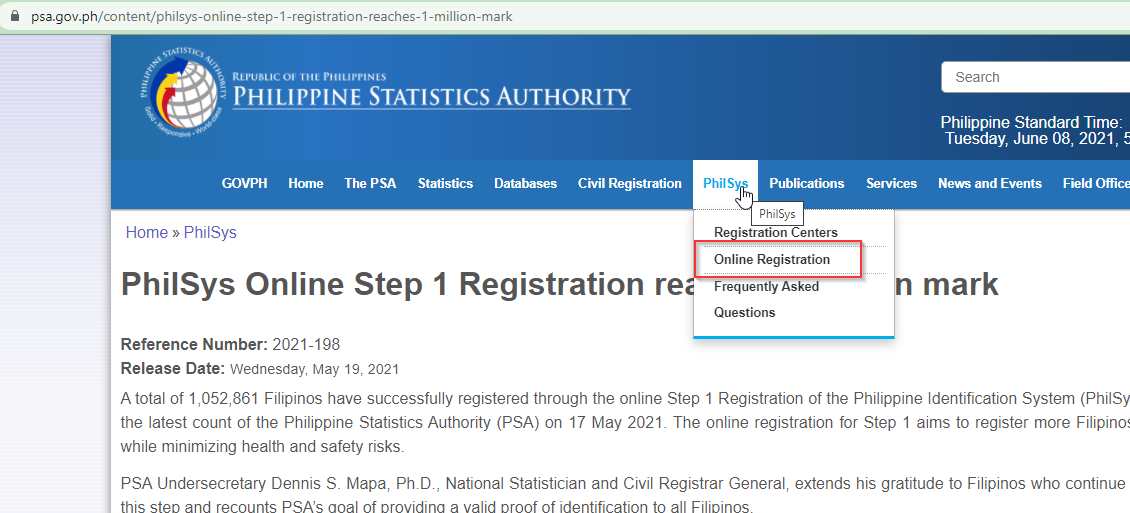Click the Release Date Wednesday, May 19, 2021
This screenshot has width=1130, height=513.
click(x=259, y=369)
